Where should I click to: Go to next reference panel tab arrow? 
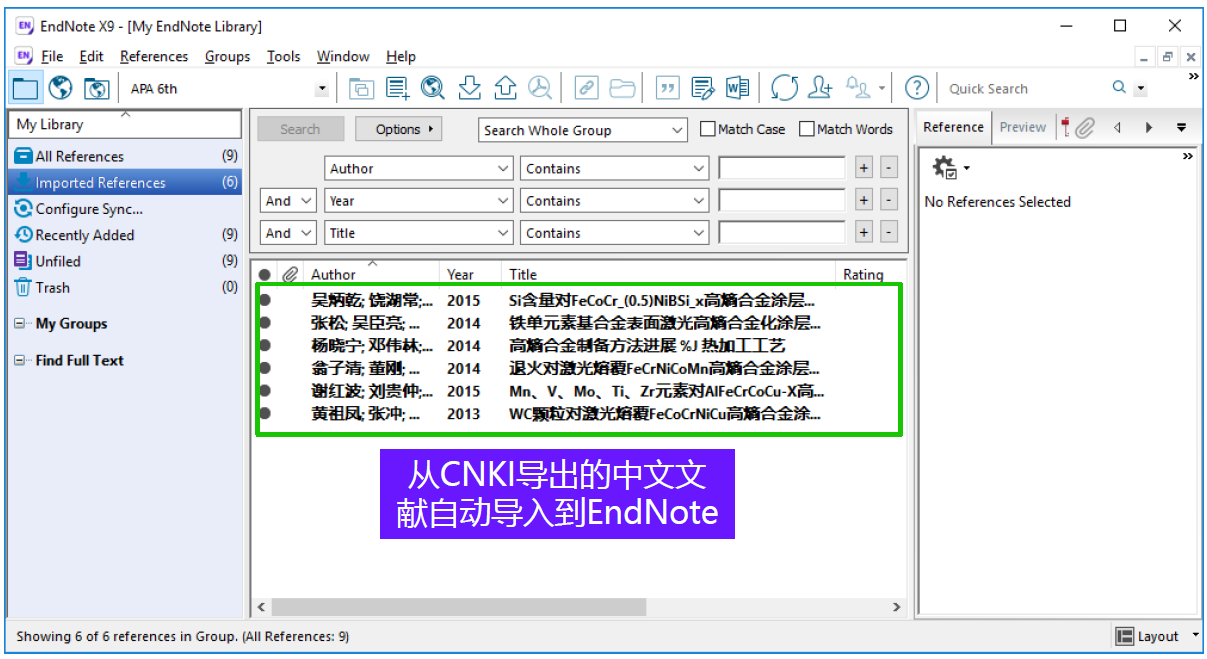click(1149, 127)
